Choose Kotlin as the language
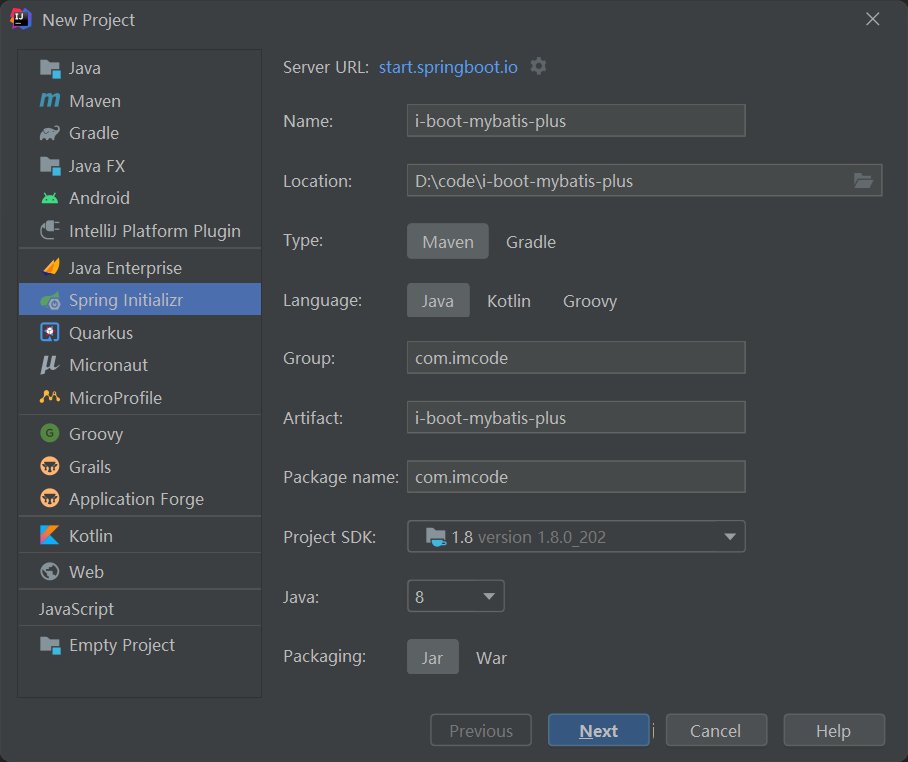The image size is (908, 762). (x=508, y=301)
